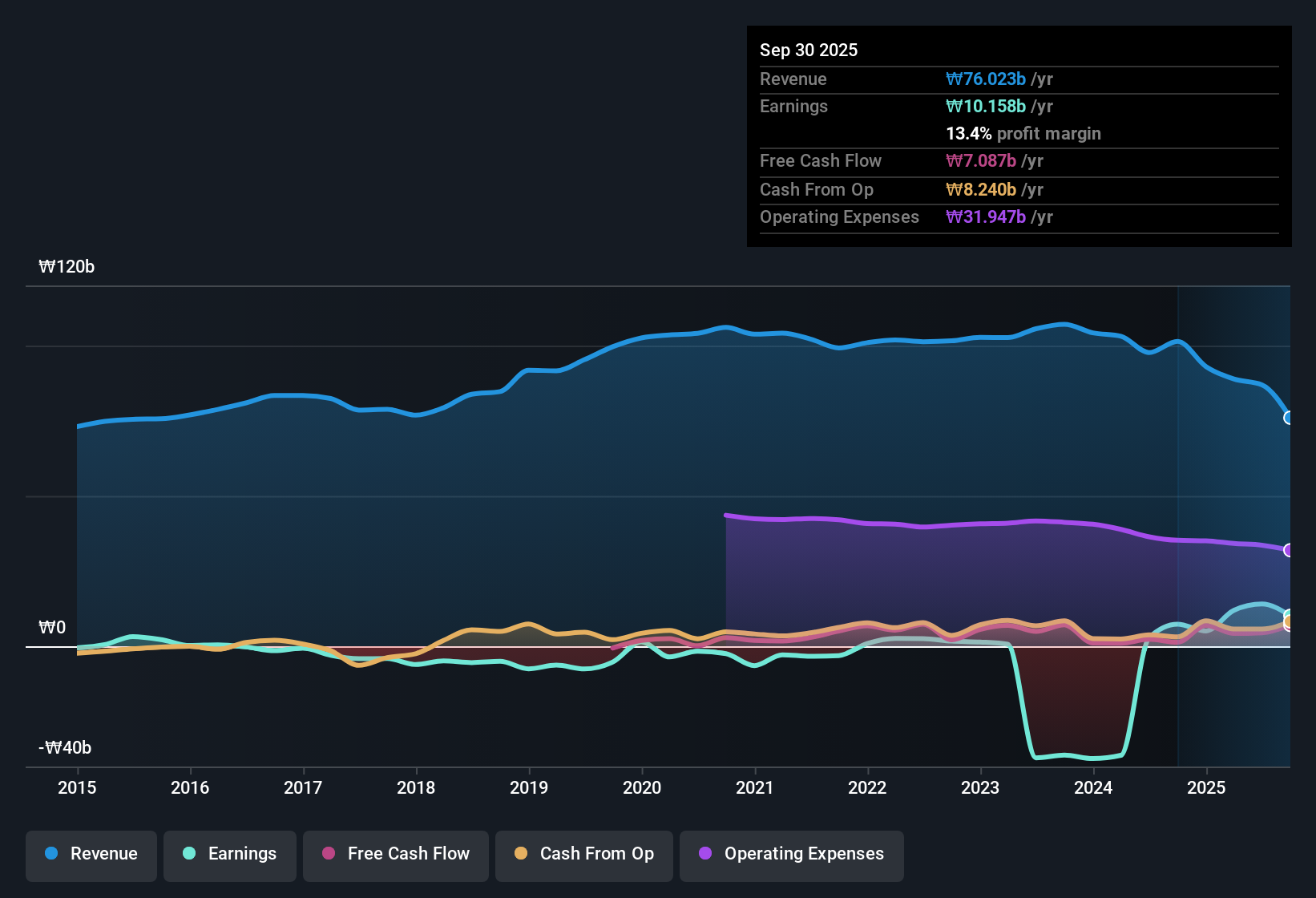Select the orange Cash From Op dot icon

click(522, 854)
